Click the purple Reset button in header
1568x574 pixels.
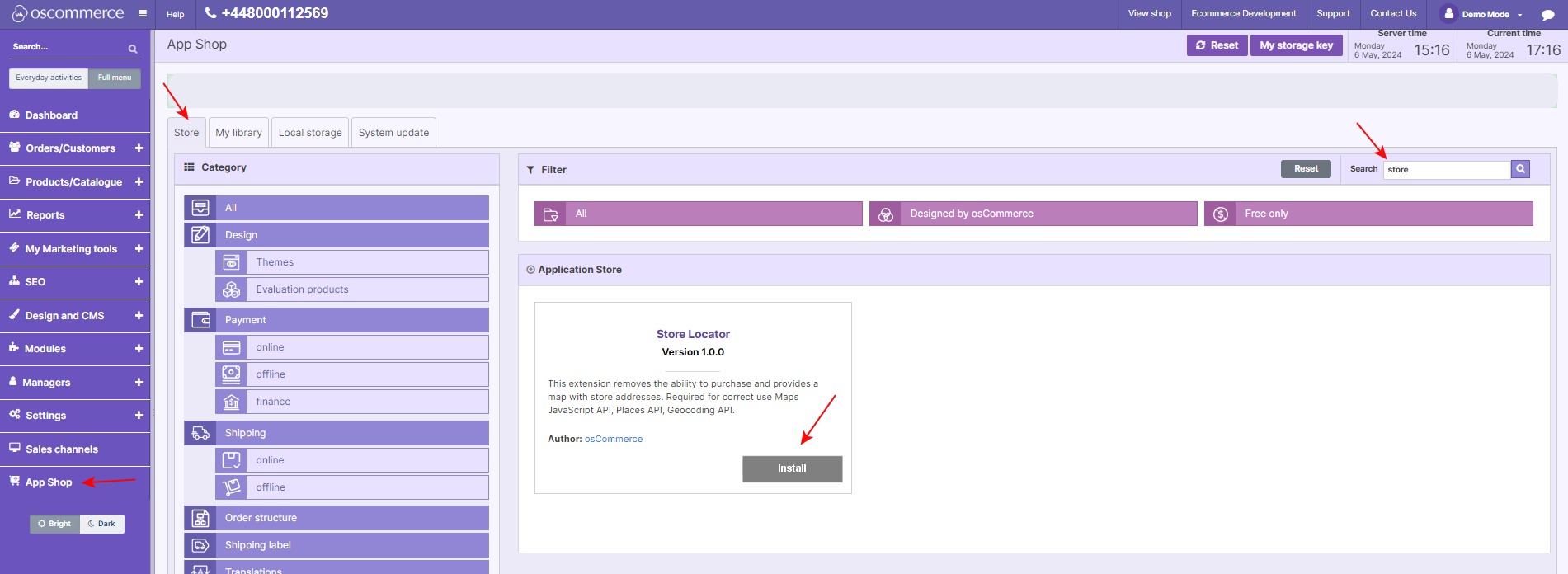pos(1217,45)
